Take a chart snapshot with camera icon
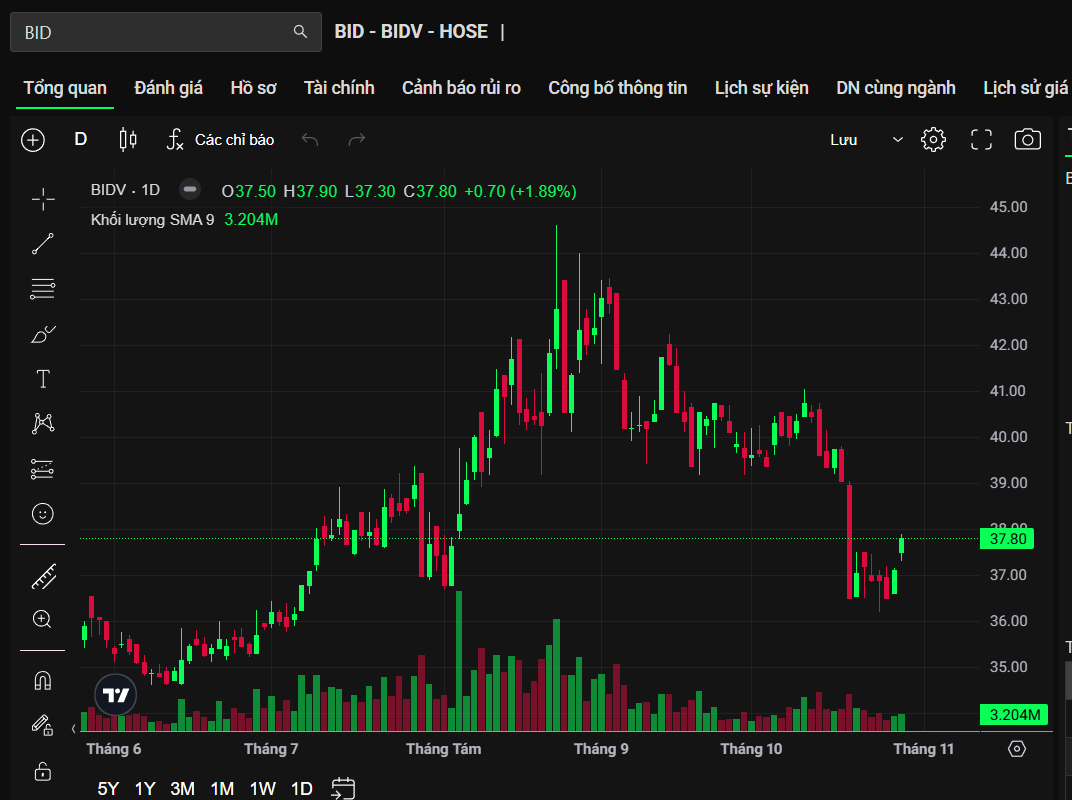Image resolution: width=1072 pixels, height=800 pixels. coord(1027,140)
